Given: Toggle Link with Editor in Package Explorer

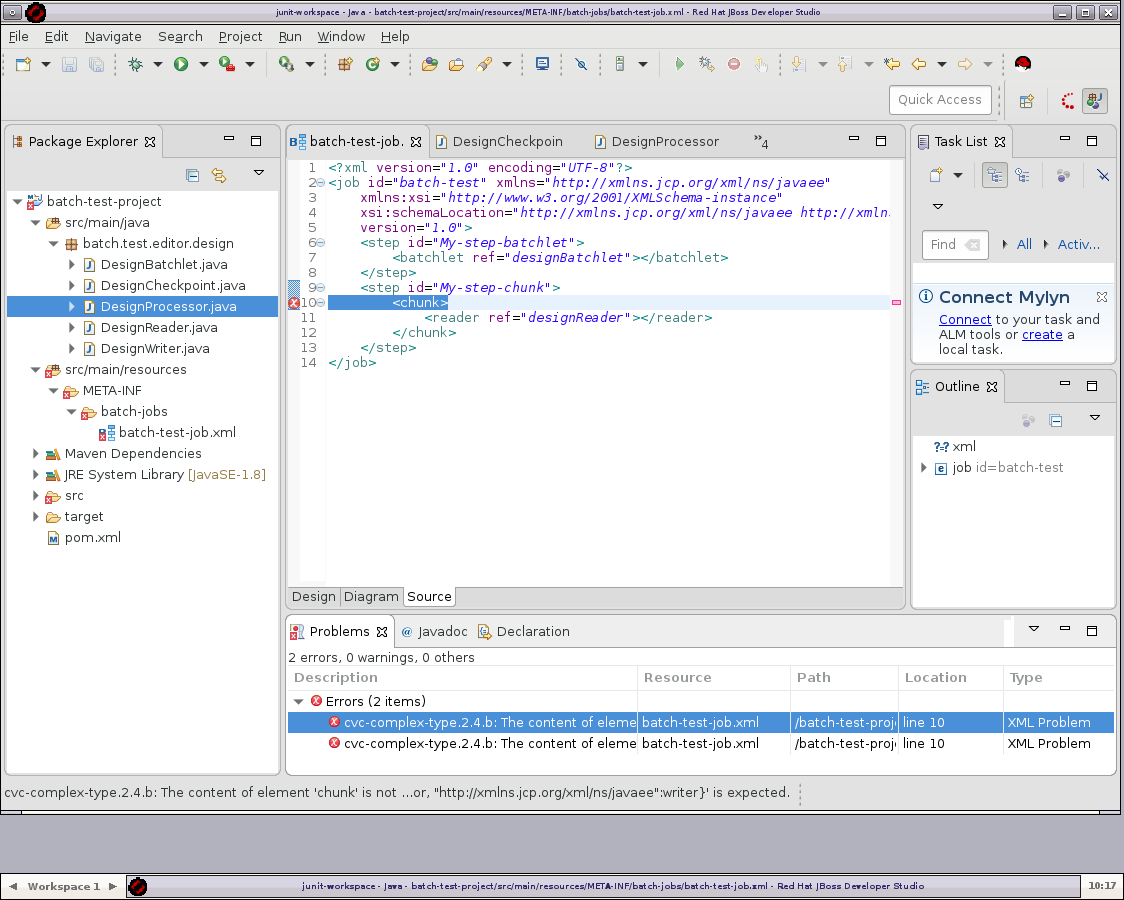Looking at the screenshot, I should [x=219, y=175].
